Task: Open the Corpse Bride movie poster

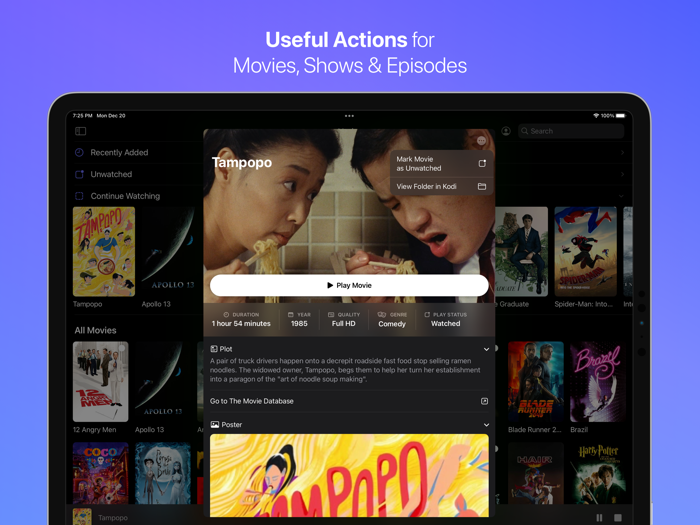Action: pos(162,473)
